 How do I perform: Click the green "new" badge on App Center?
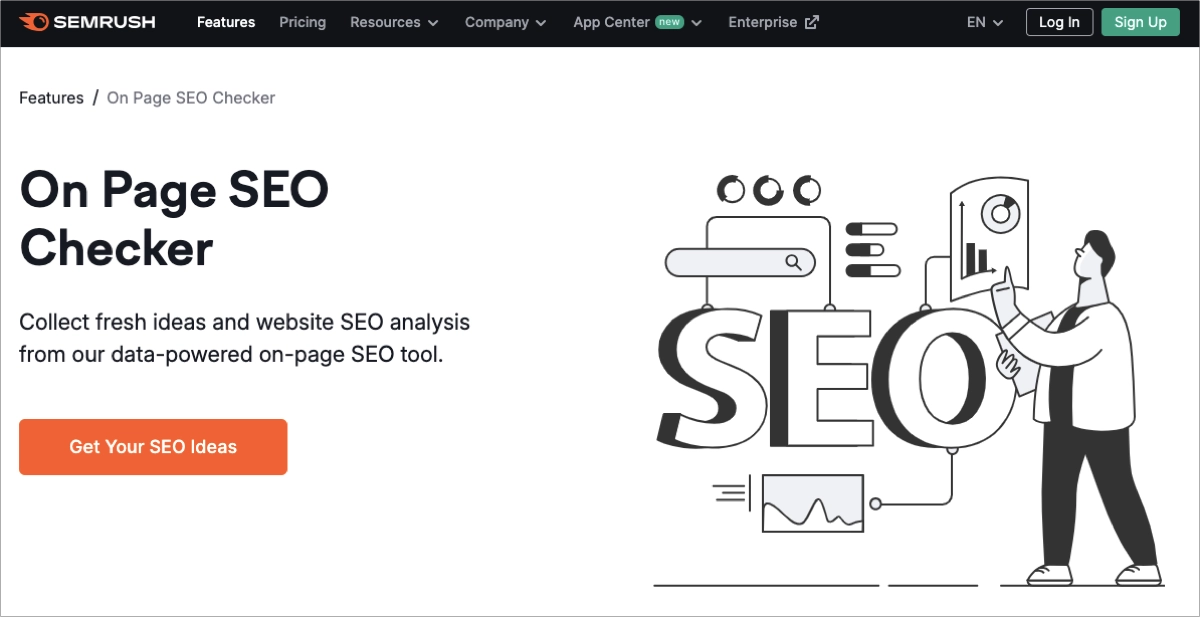pos(672,21)
